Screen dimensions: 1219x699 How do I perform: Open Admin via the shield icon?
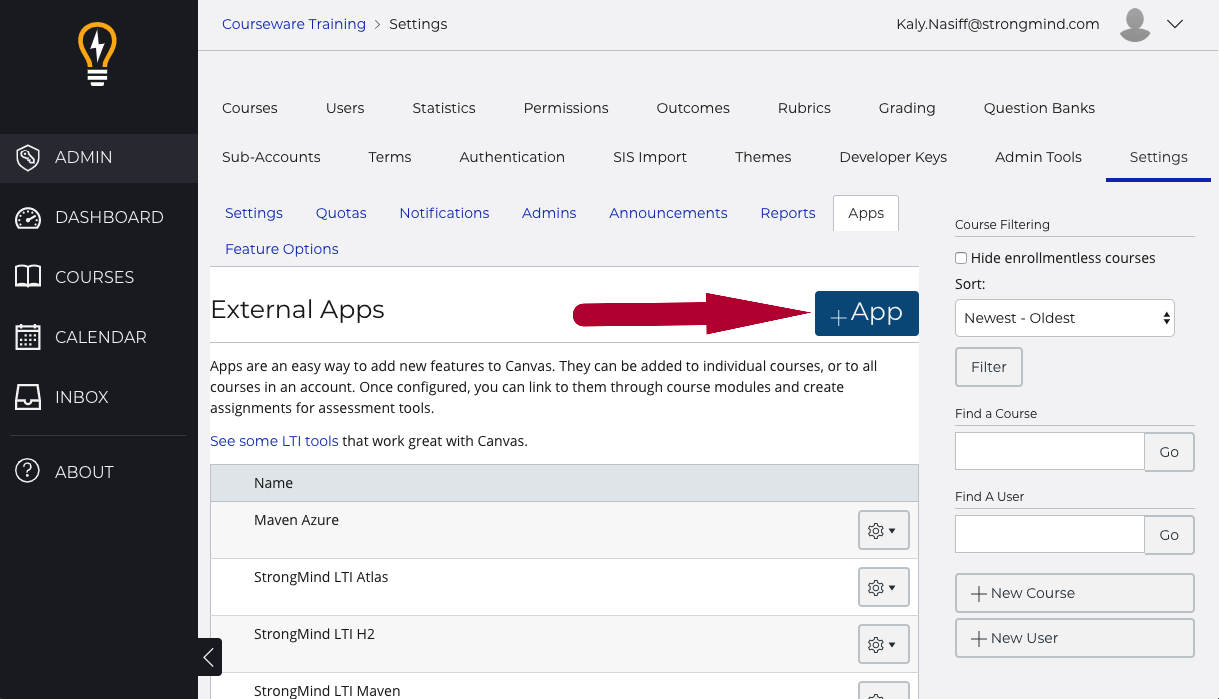28,157
